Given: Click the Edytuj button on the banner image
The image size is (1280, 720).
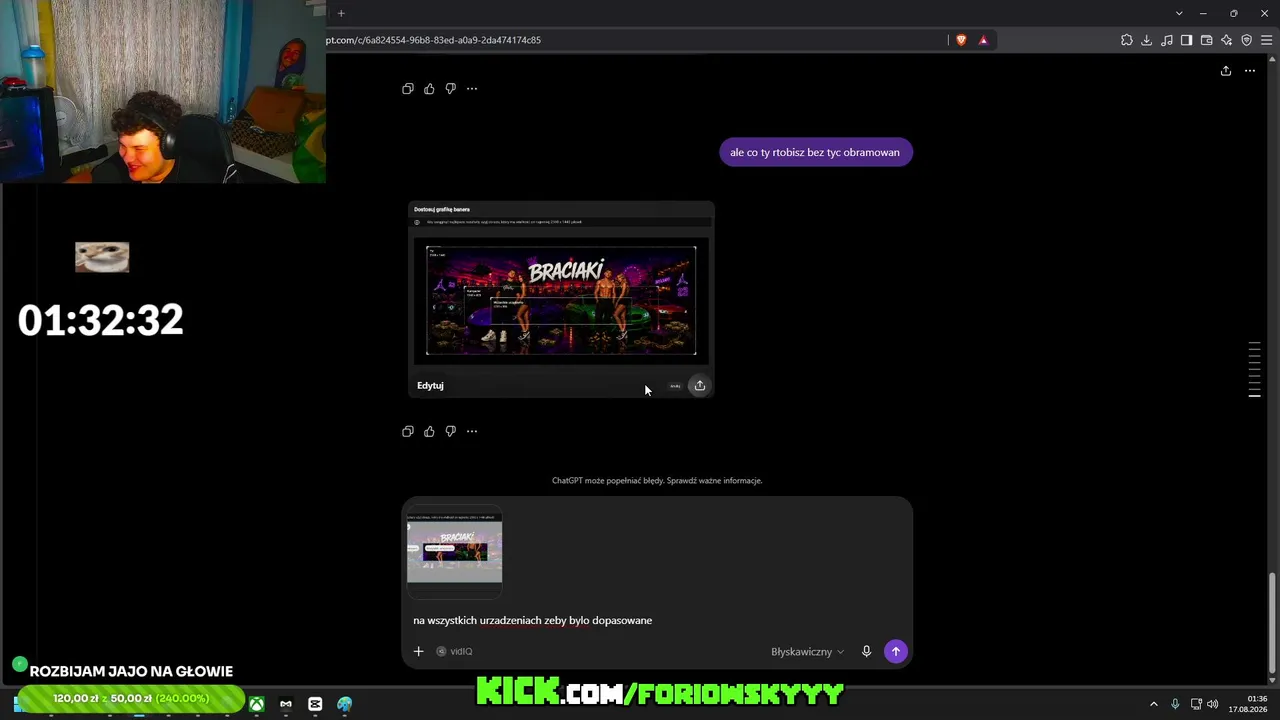Looking at the screenshot, I should 430,386.
